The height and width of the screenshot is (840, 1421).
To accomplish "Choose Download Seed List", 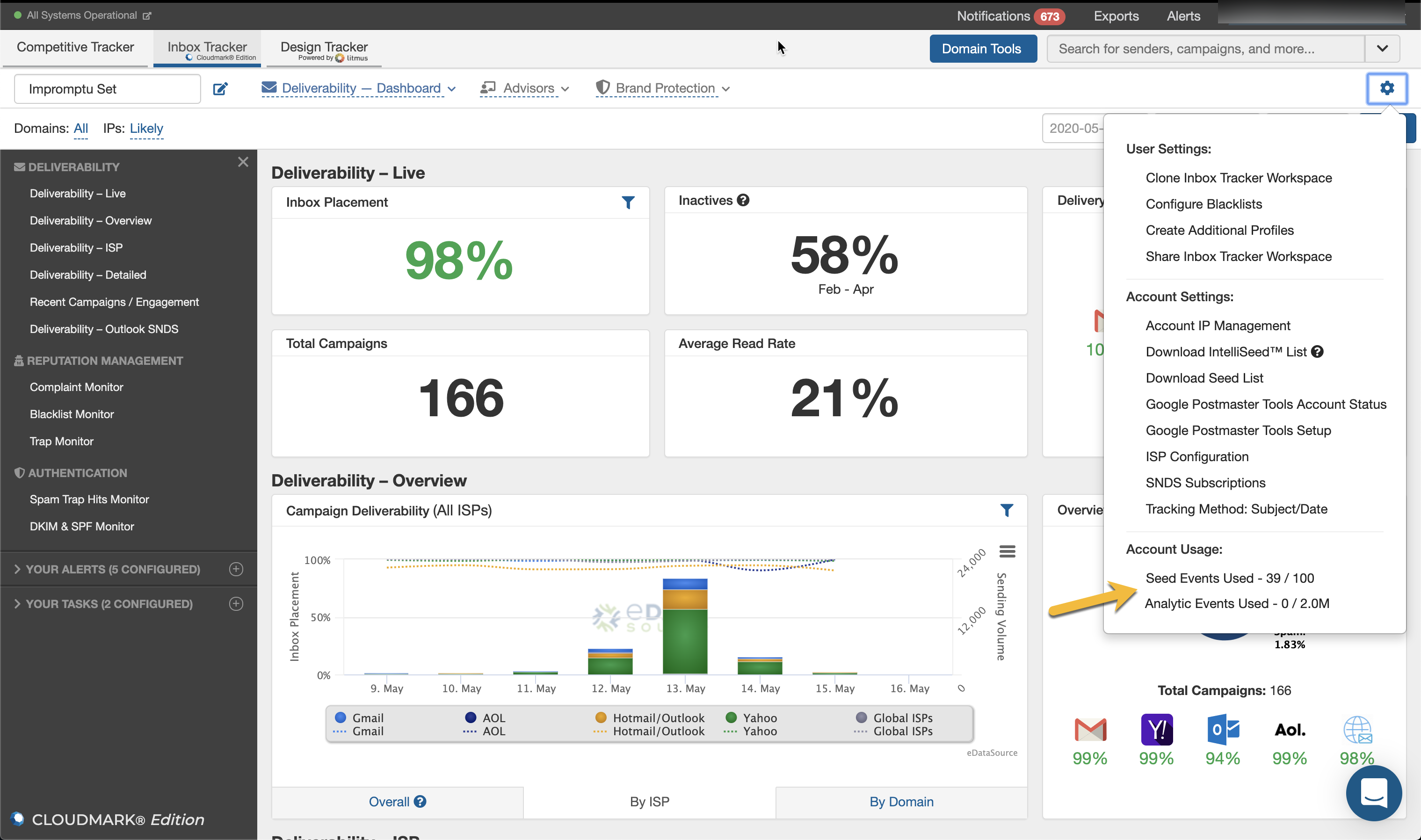I will click(1204, 377).
